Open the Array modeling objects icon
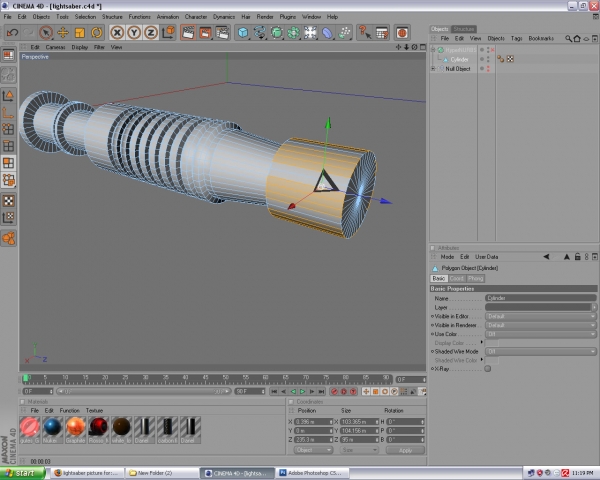Screen dimensions: 600x480 click(293, 33)
